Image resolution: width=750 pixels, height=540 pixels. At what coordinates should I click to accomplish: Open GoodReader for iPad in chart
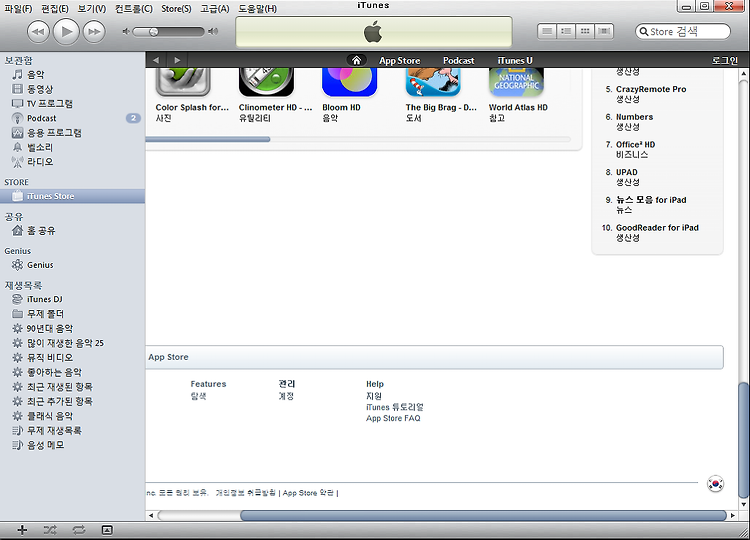point(657,228)
